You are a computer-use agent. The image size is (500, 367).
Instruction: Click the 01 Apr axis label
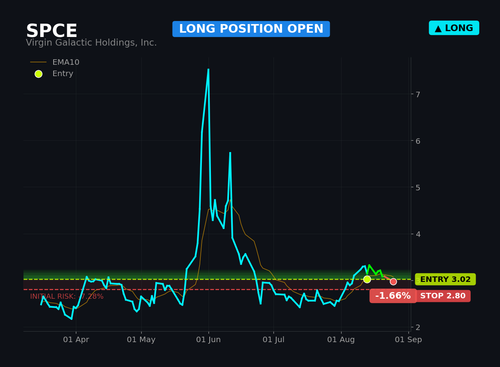pyautogui.click(x=76, y=340)
